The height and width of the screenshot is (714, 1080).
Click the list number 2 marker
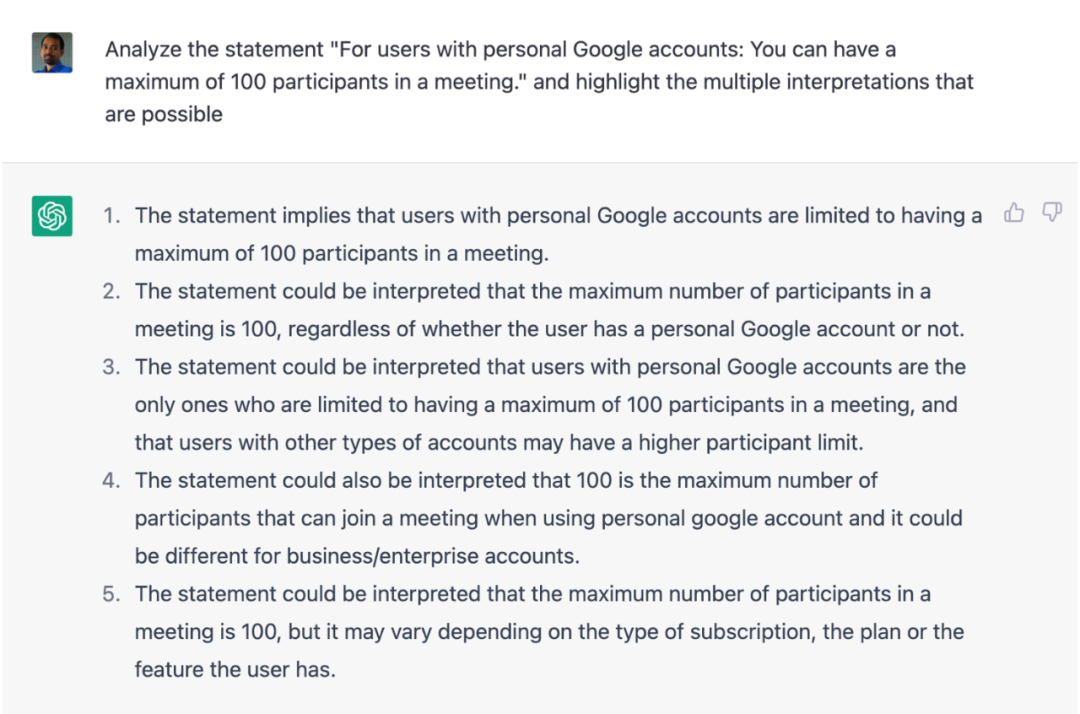(112, 291)
